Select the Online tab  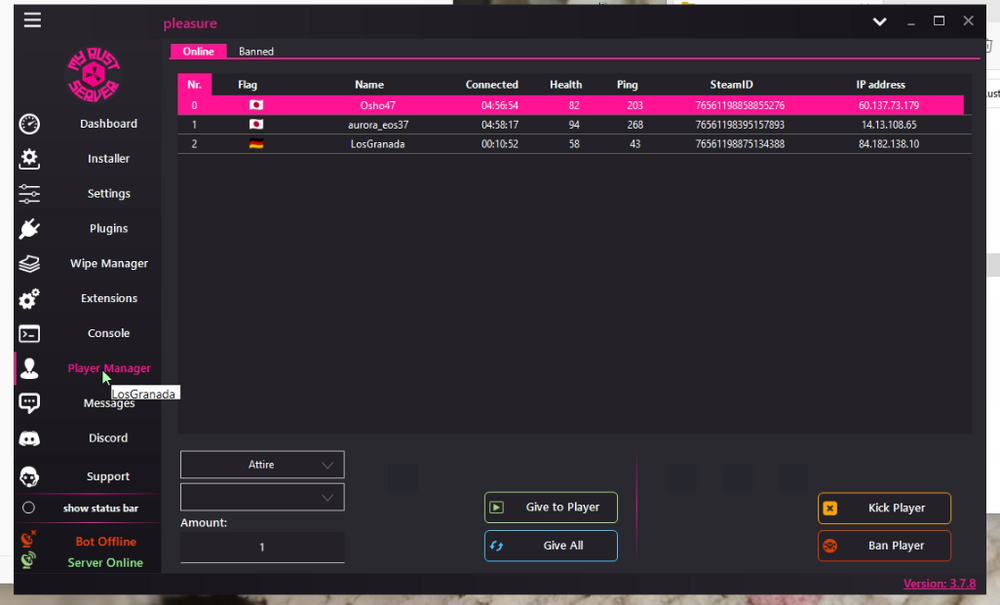(198, 52)
